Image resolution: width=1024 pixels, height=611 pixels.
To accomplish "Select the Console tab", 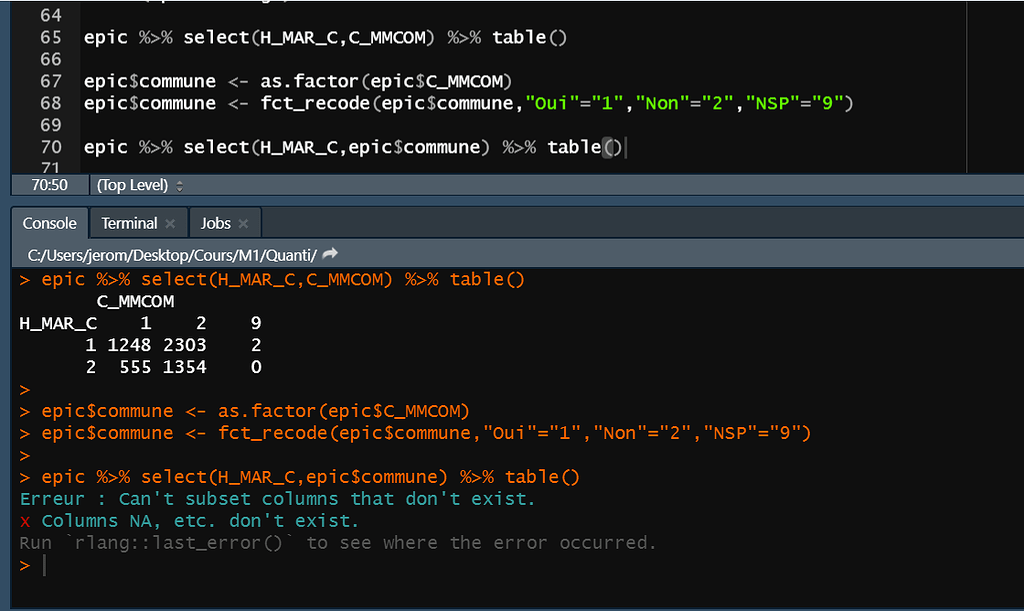I will [x=48, y=222].
